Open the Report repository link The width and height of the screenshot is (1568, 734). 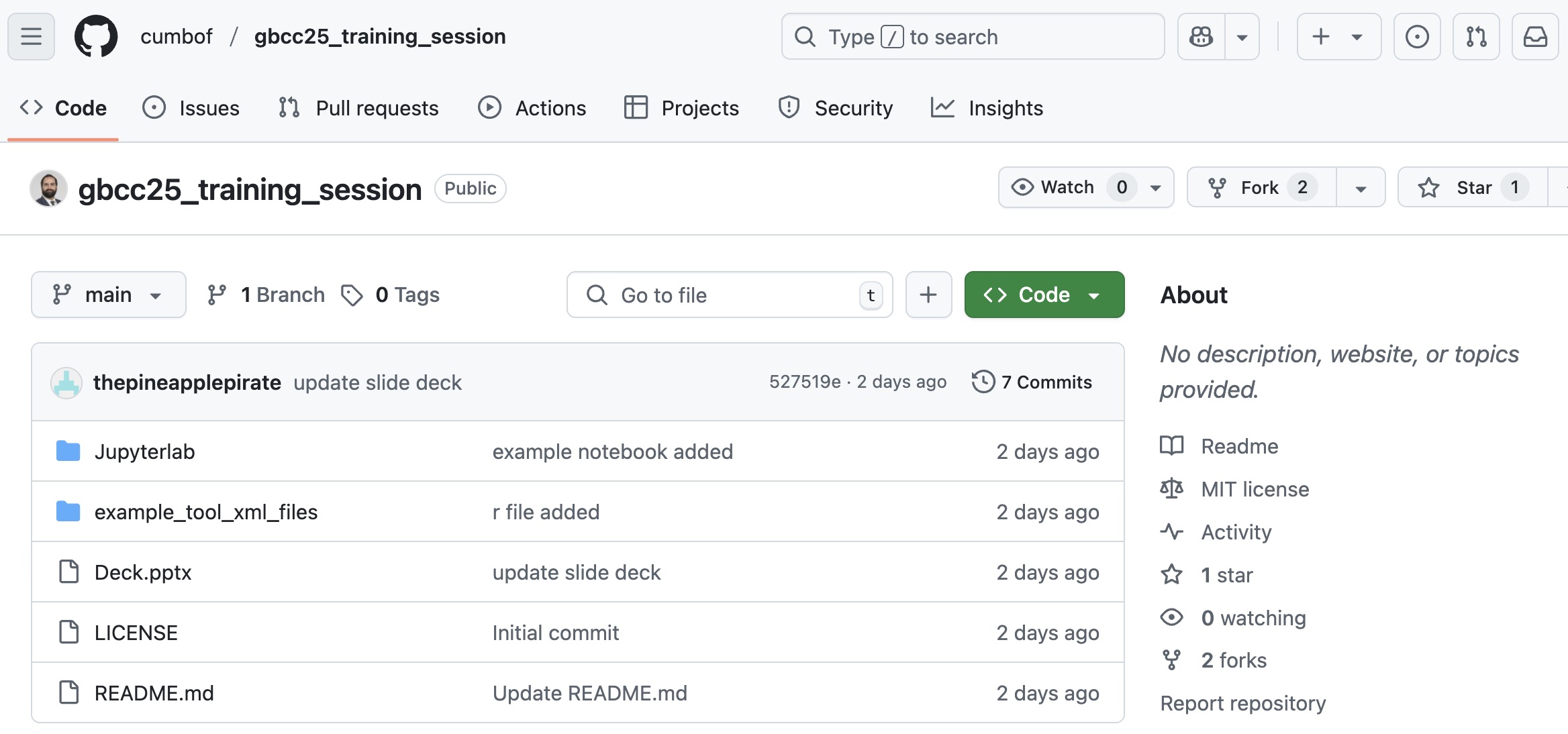coord(1242,702)
